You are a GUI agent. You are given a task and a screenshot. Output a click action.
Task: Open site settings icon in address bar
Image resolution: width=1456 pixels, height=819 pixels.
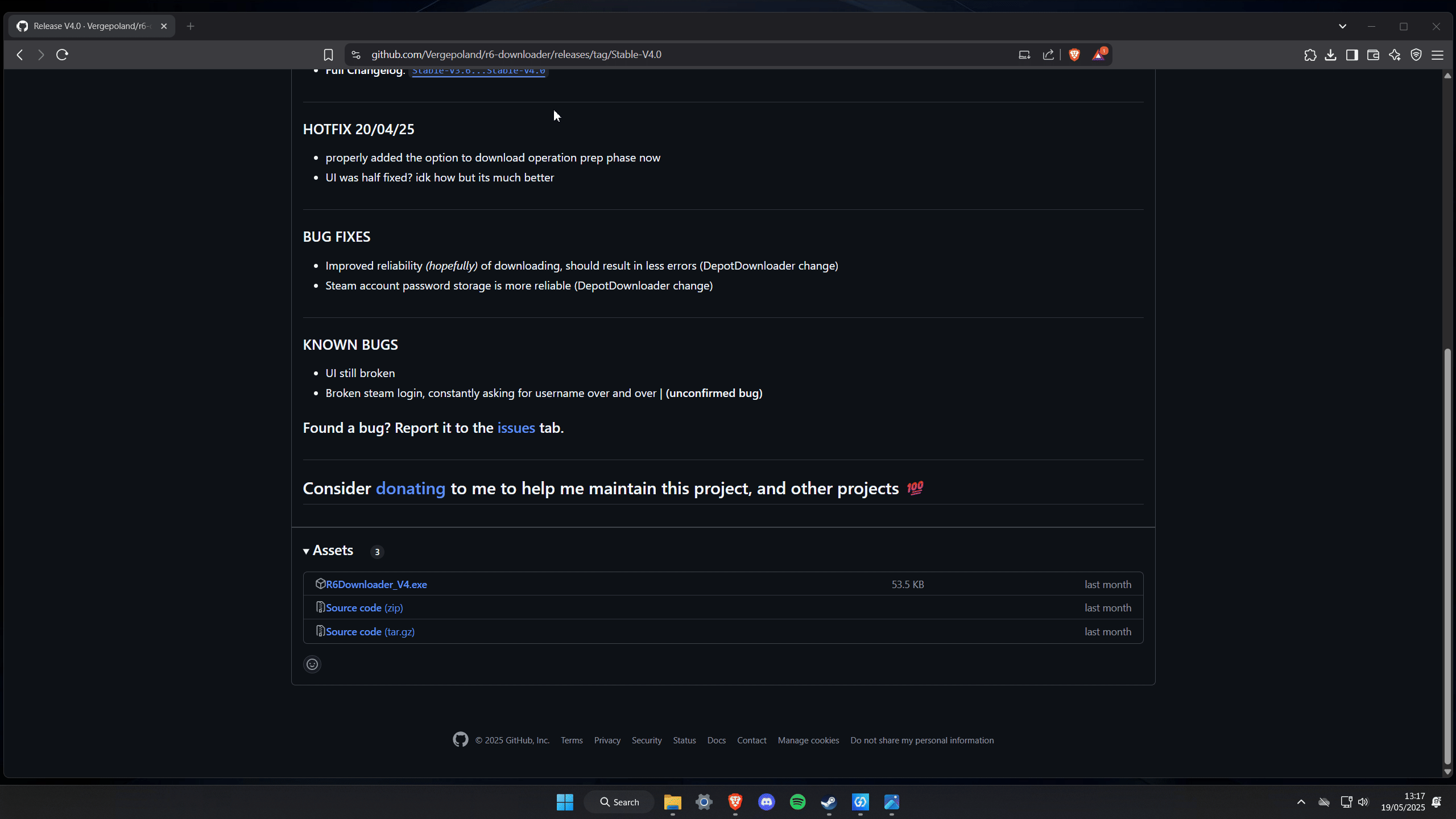[x=356, y=55]
